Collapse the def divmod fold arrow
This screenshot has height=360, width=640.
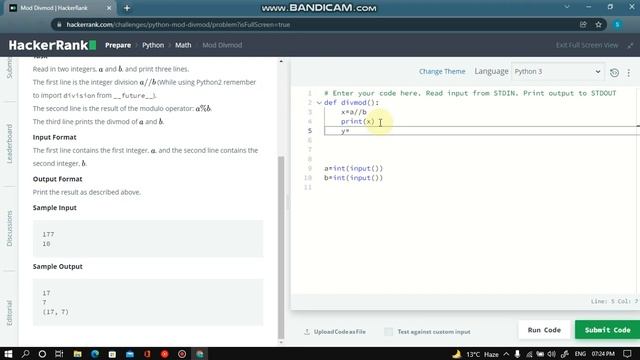(x=319, y=103)
